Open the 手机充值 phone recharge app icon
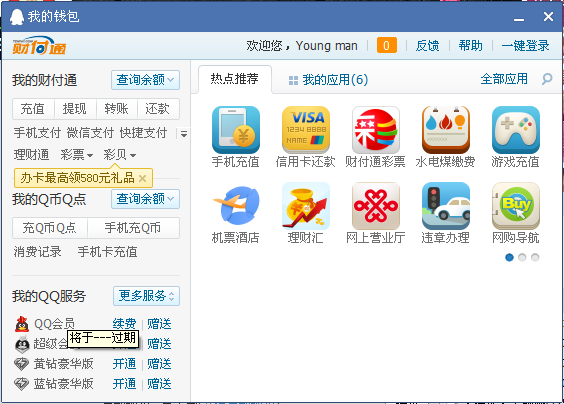This screenshot has height=404, width=564. coord(236,130)
